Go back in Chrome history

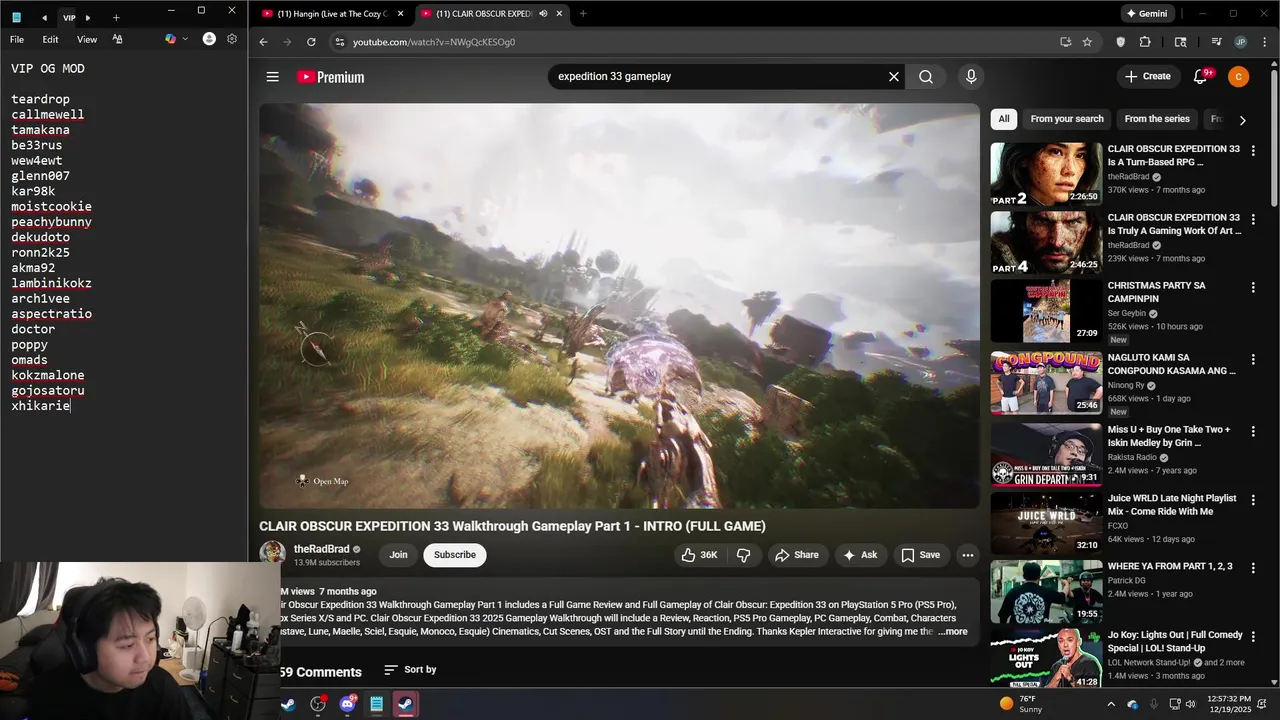pyautogui.click(x=263, y=42)
